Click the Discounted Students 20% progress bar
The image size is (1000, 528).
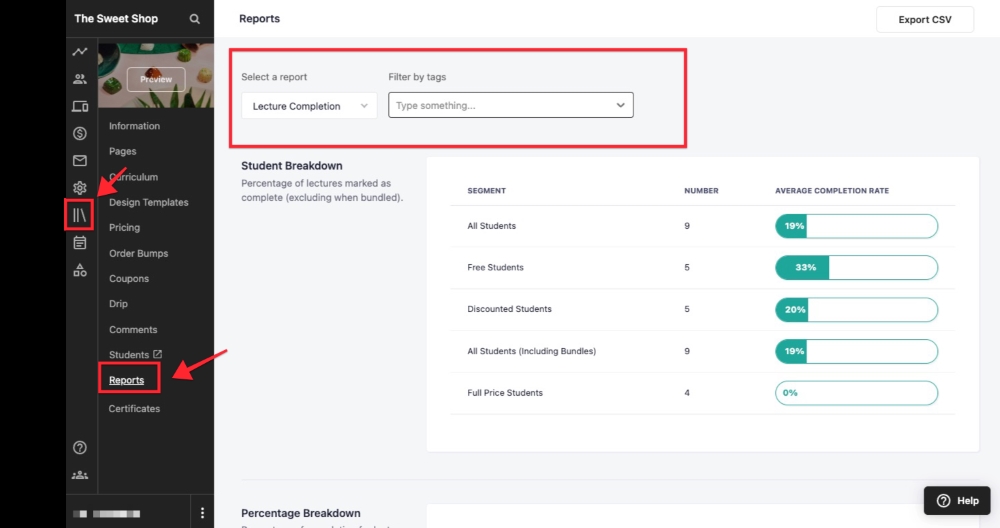pos(857,310)
